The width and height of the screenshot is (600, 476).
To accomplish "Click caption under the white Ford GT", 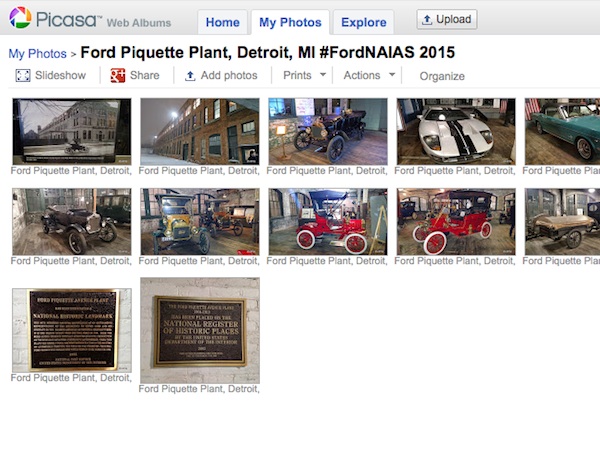I will pos(455,171).
